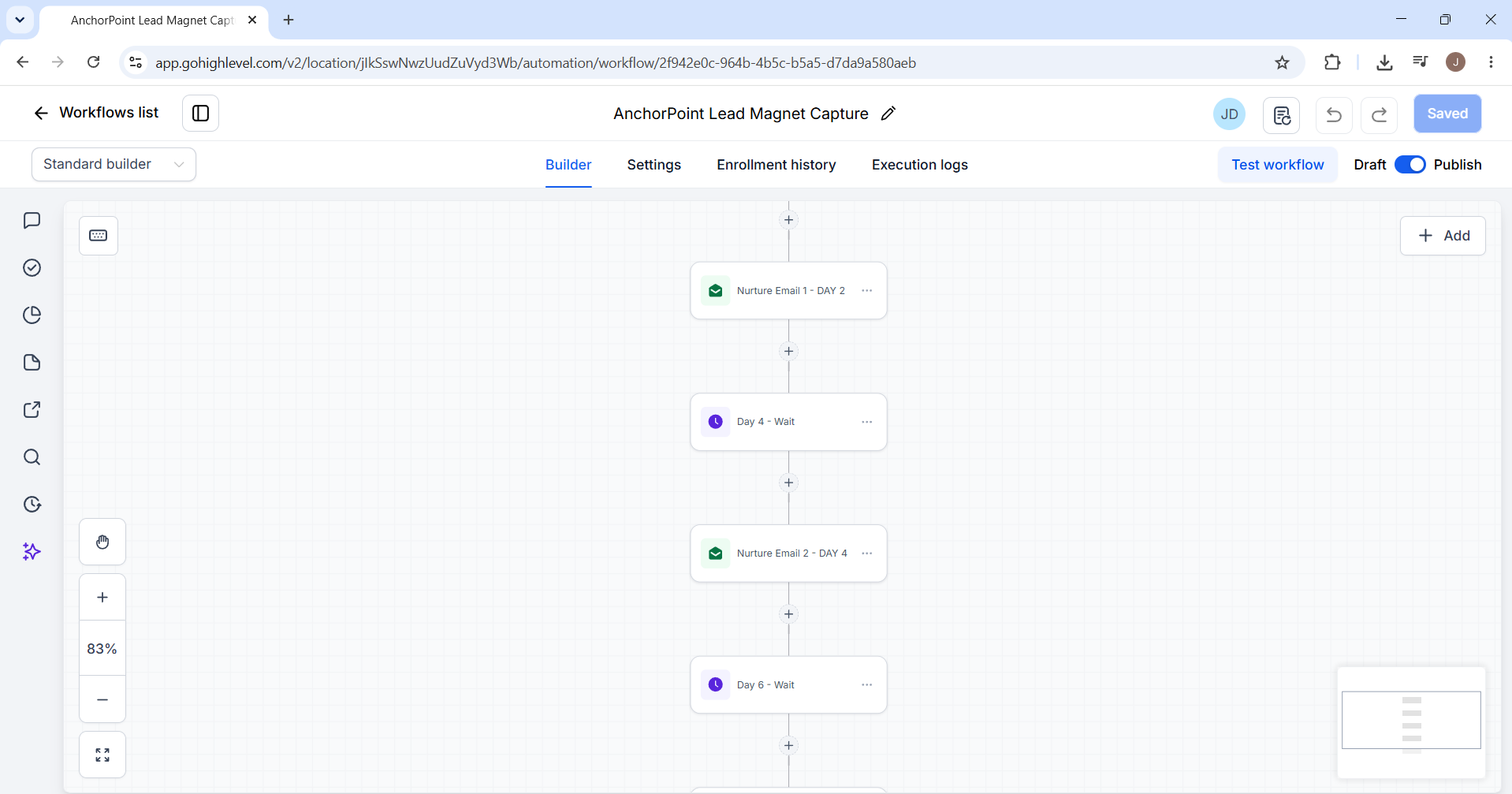Image resolution: width=1512 pixels, height=794 pixels.
Task: Open the search magnifier sidebar icon
Action: [32, 457]
